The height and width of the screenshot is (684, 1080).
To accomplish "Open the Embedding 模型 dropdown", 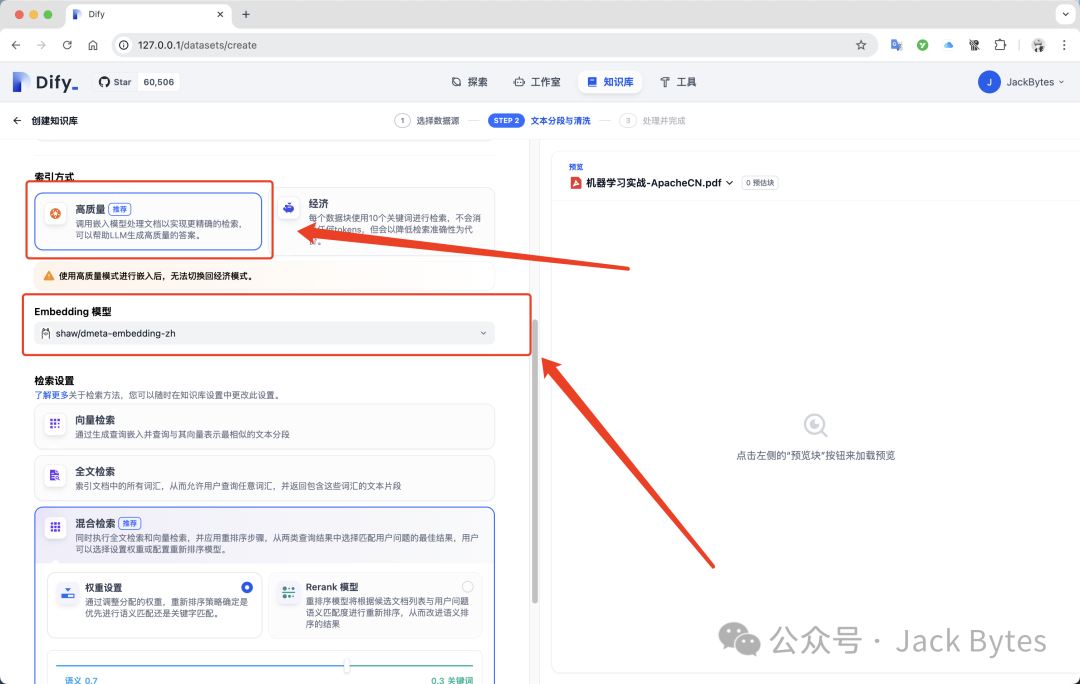I will [264, 333].
